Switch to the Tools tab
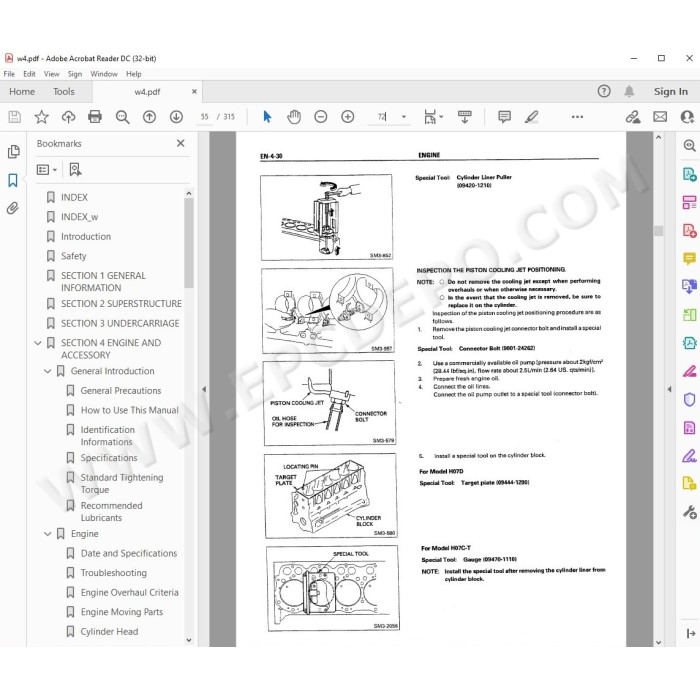Image resolution: width=700 pixels, height=700 pixels. (x=64, y=92)
